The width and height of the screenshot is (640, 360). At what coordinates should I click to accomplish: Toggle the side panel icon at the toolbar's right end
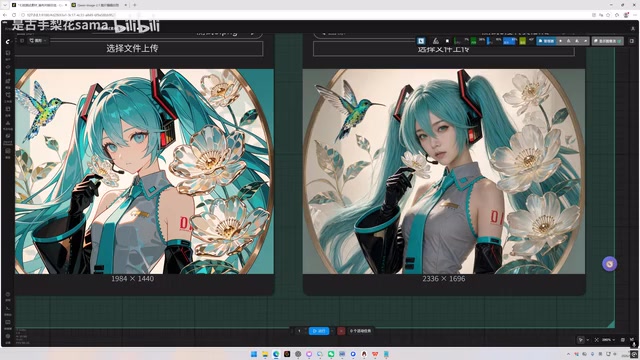[631, 41]
